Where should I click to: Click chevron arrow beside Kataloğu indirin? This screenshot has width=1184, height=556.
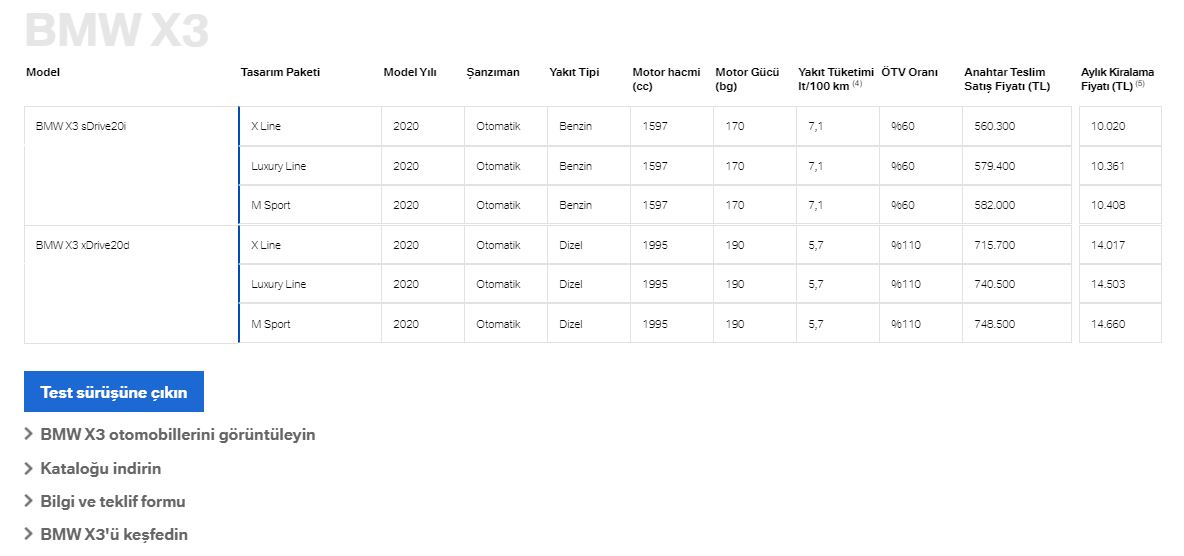click(29, 468)
